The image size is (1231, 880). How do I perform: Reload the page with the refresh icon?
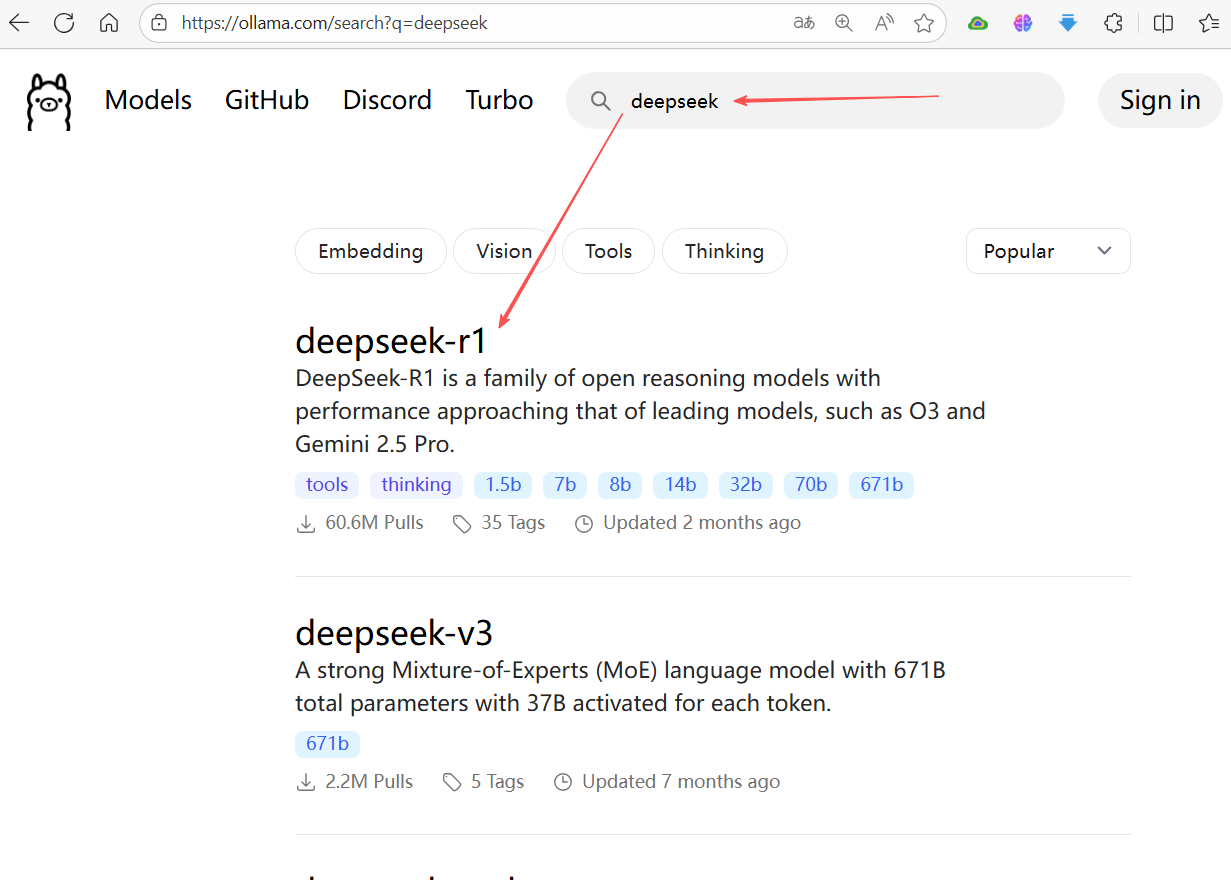click(64, 23)
